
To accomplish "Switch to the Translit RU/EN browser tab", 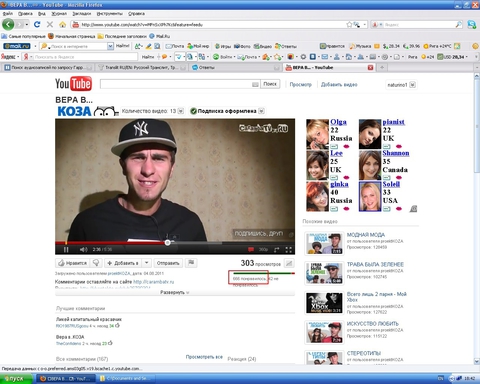I will tap(140, 67).
